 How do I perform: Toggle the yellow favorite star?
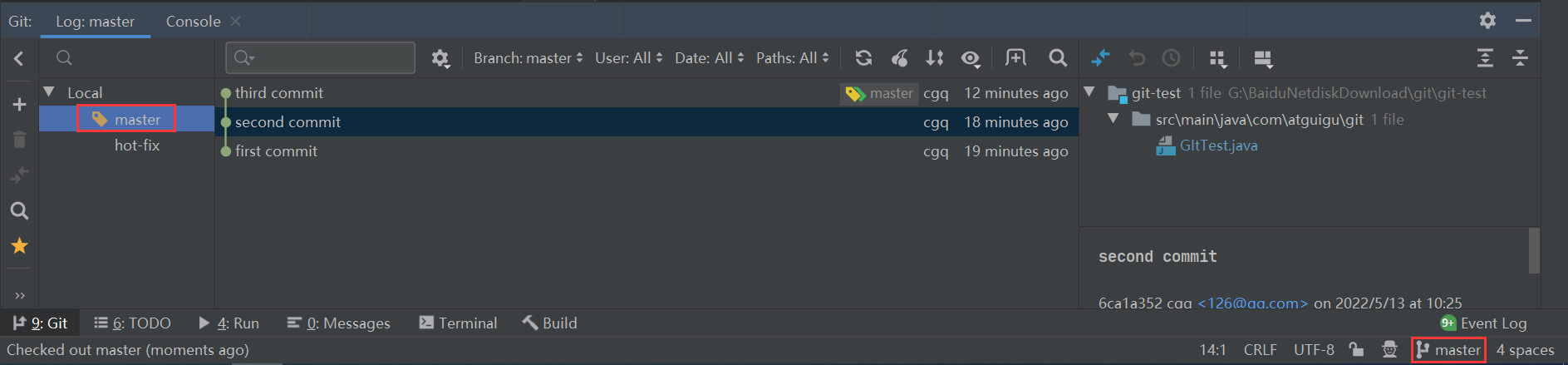pyautogui.click(x=20, y=246)
